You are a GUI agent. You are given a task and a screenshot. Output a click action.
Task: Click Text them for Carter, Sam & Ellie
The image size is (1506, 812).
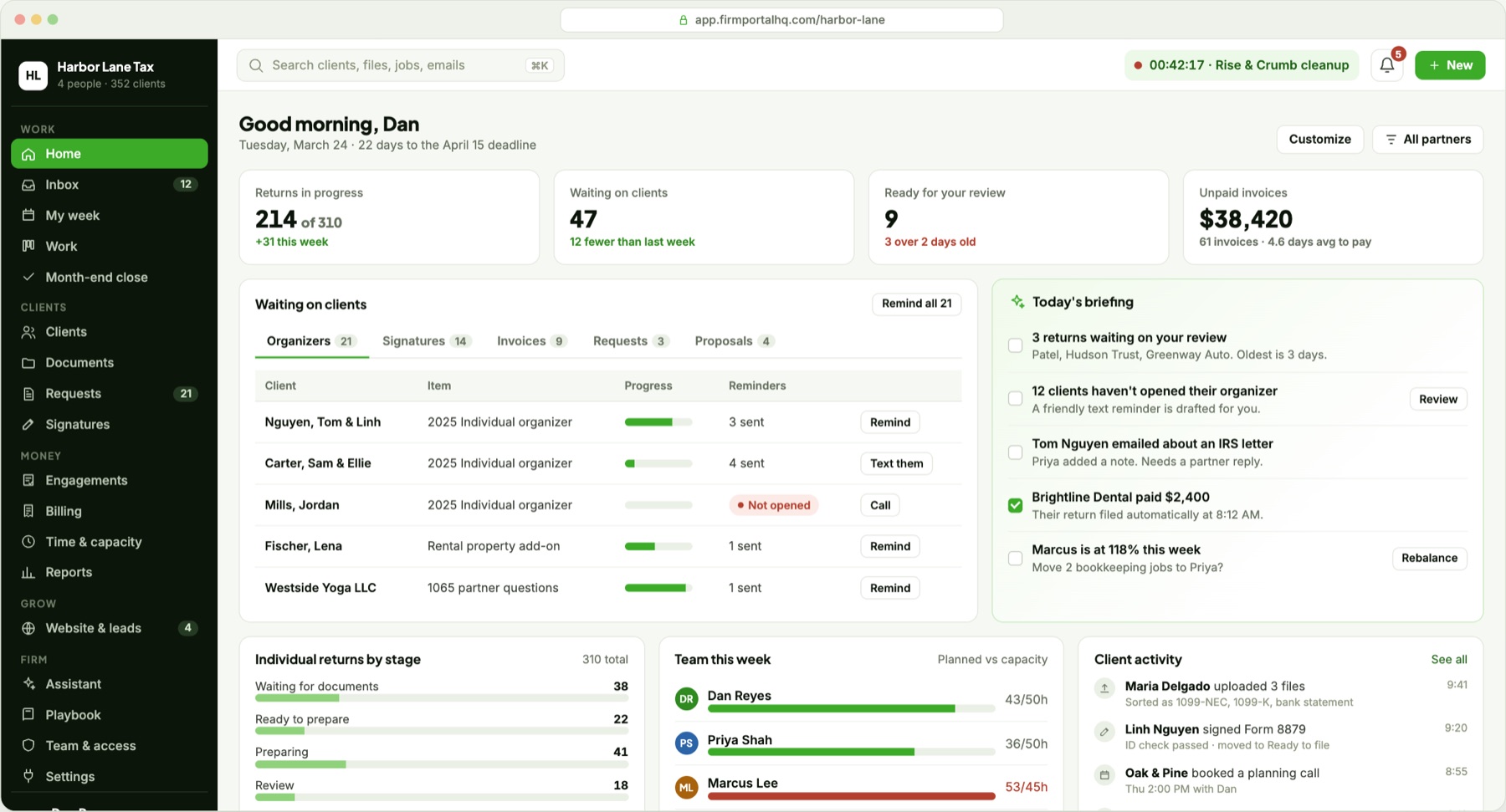pos(896,463)
